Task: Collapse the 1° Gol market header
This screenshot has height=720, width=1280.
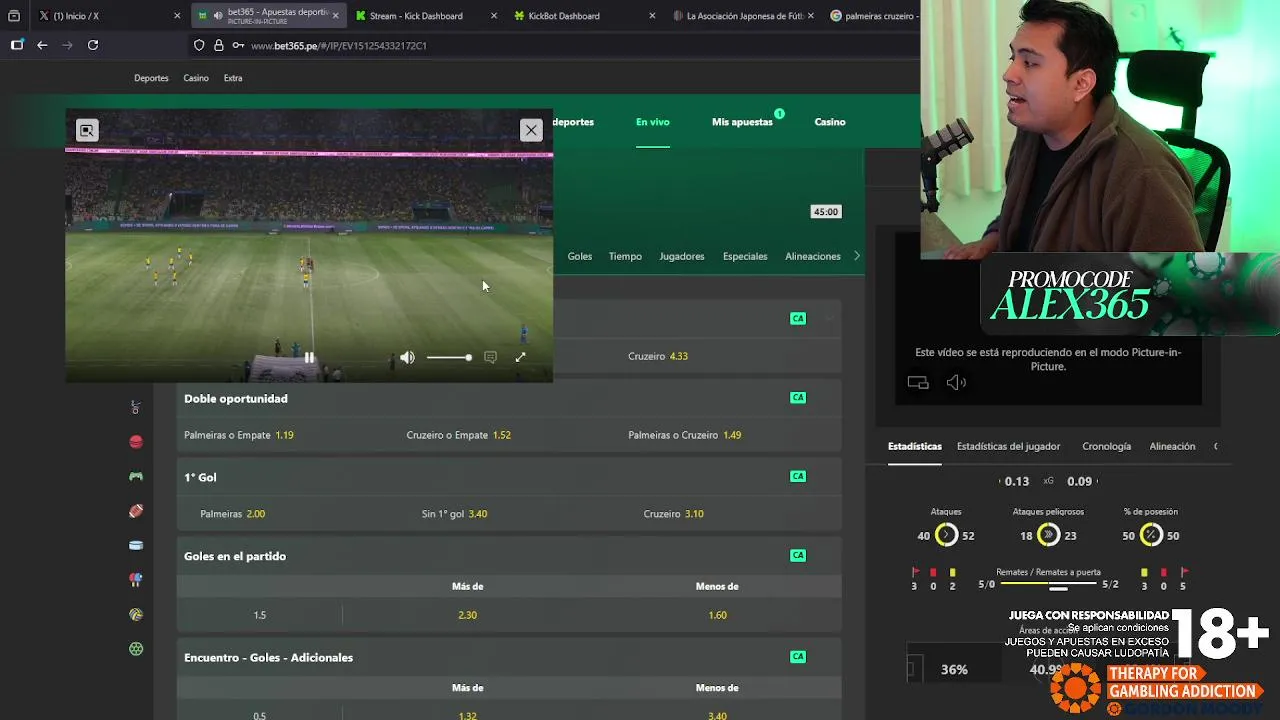Action: pos(509,477)
